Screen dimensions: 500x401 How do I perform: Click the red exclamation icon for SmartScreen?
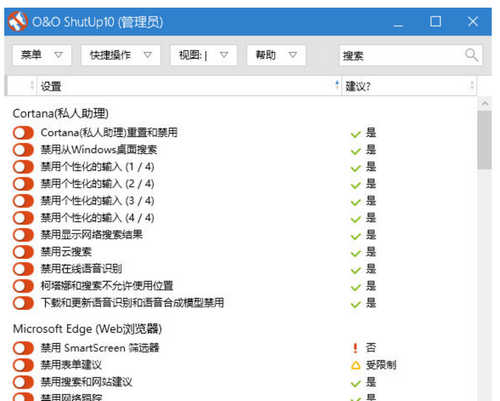coord(355,348)
